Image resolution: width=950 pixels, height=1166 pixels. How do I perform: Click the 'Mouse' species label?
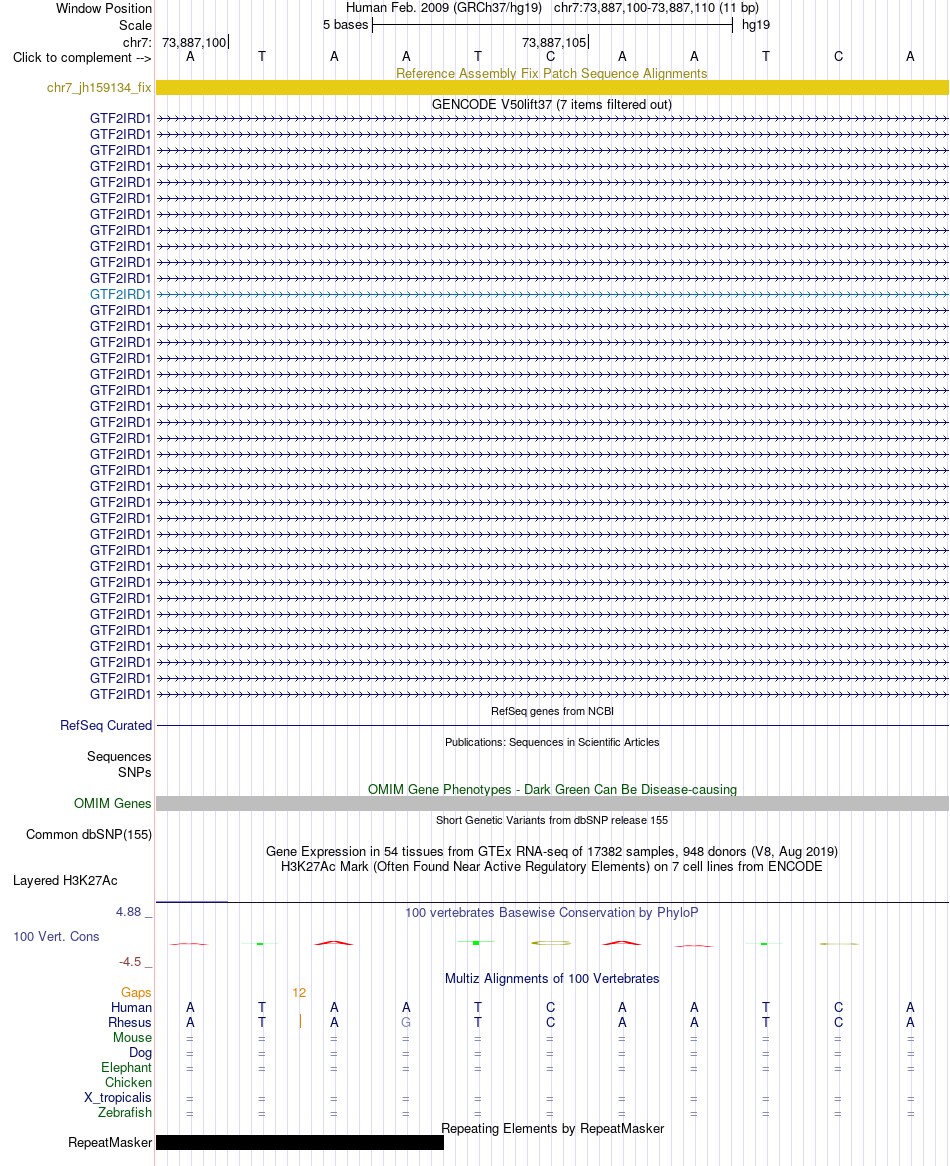[132, 1037]
